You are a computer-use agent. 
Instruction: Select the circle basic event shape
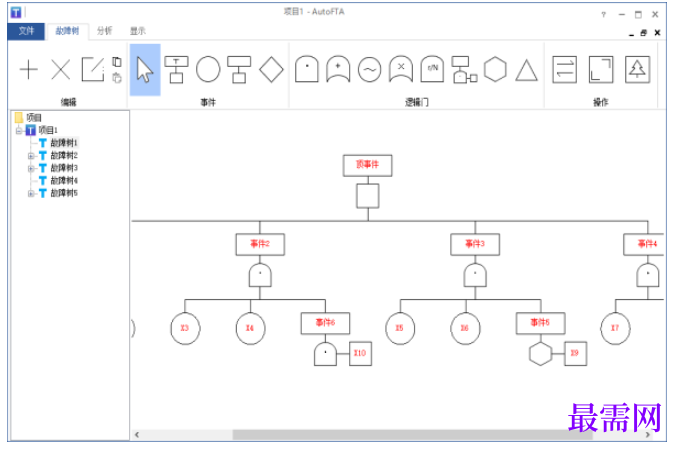(x=208, y=69)
